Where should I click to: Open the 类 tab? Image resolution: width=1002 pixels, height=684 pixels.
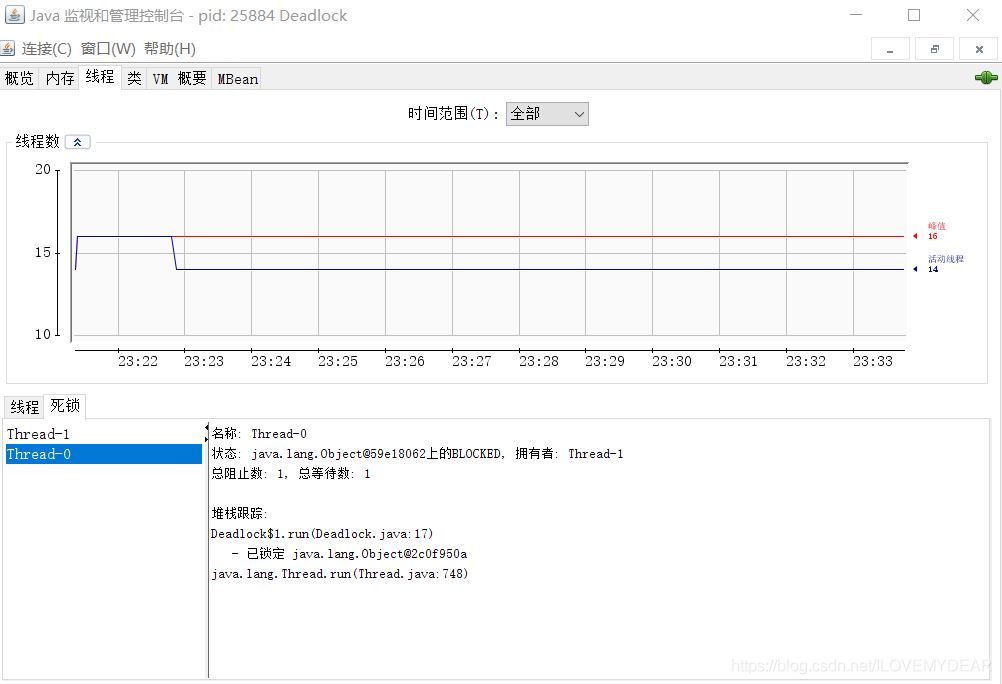coord(134,77)
